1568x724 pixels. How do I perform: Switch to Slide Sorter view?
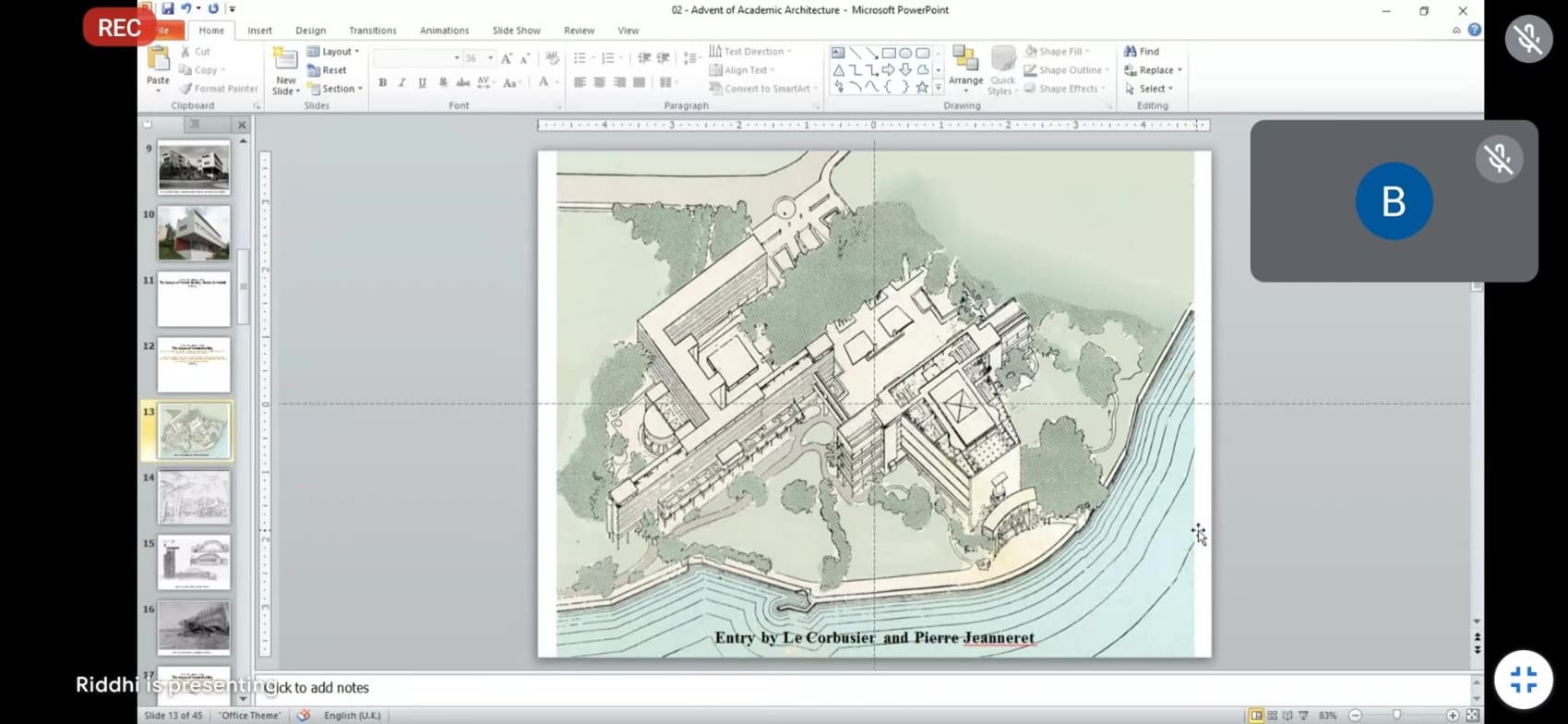coord(1273,715)
